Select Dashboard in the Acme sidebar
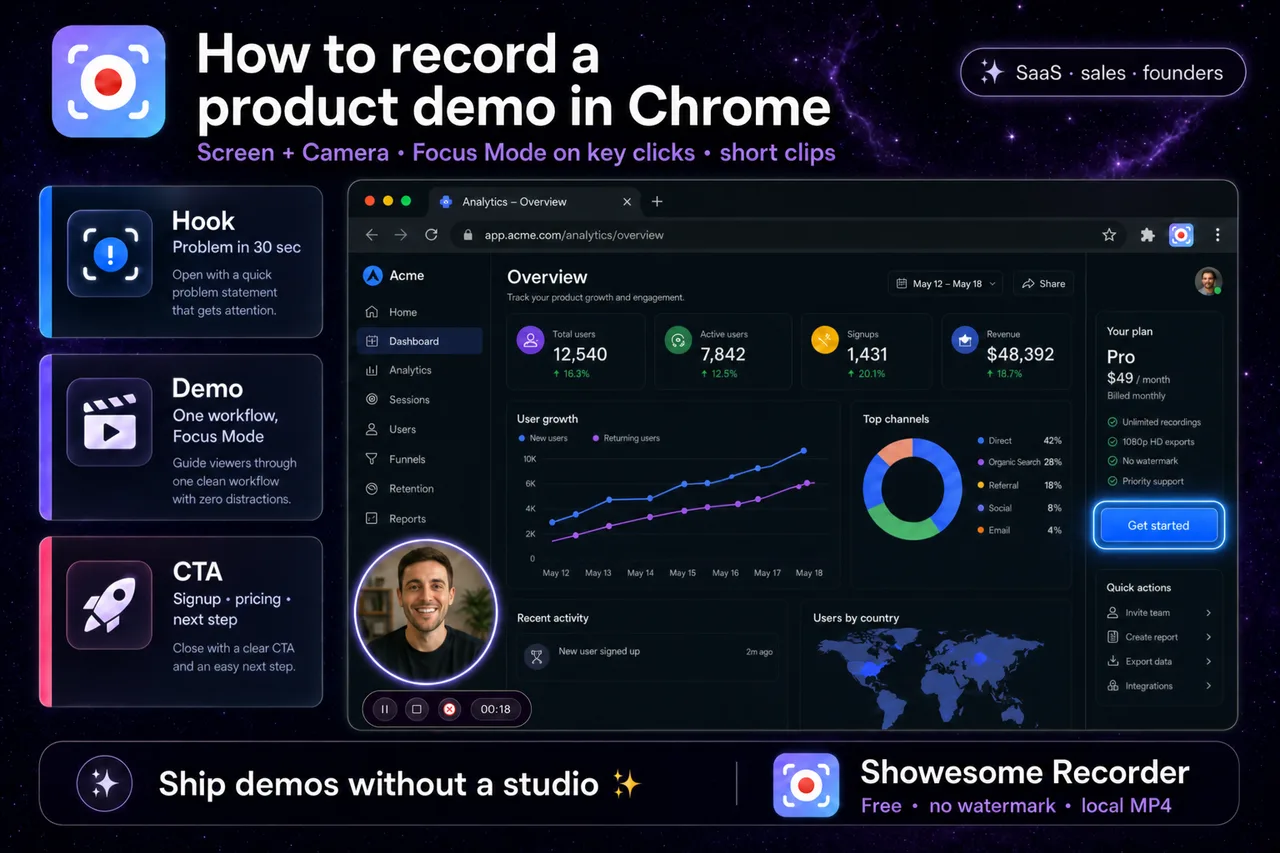Screen dimensions: 1280x853 pyautogui.click(x=419, y=341)
